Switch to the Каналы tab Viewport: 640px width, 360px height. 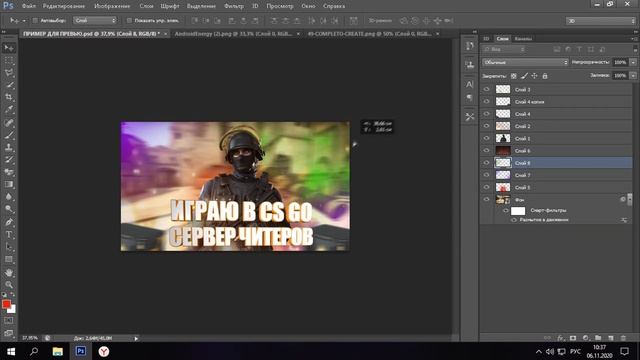[x=523, y=39]
